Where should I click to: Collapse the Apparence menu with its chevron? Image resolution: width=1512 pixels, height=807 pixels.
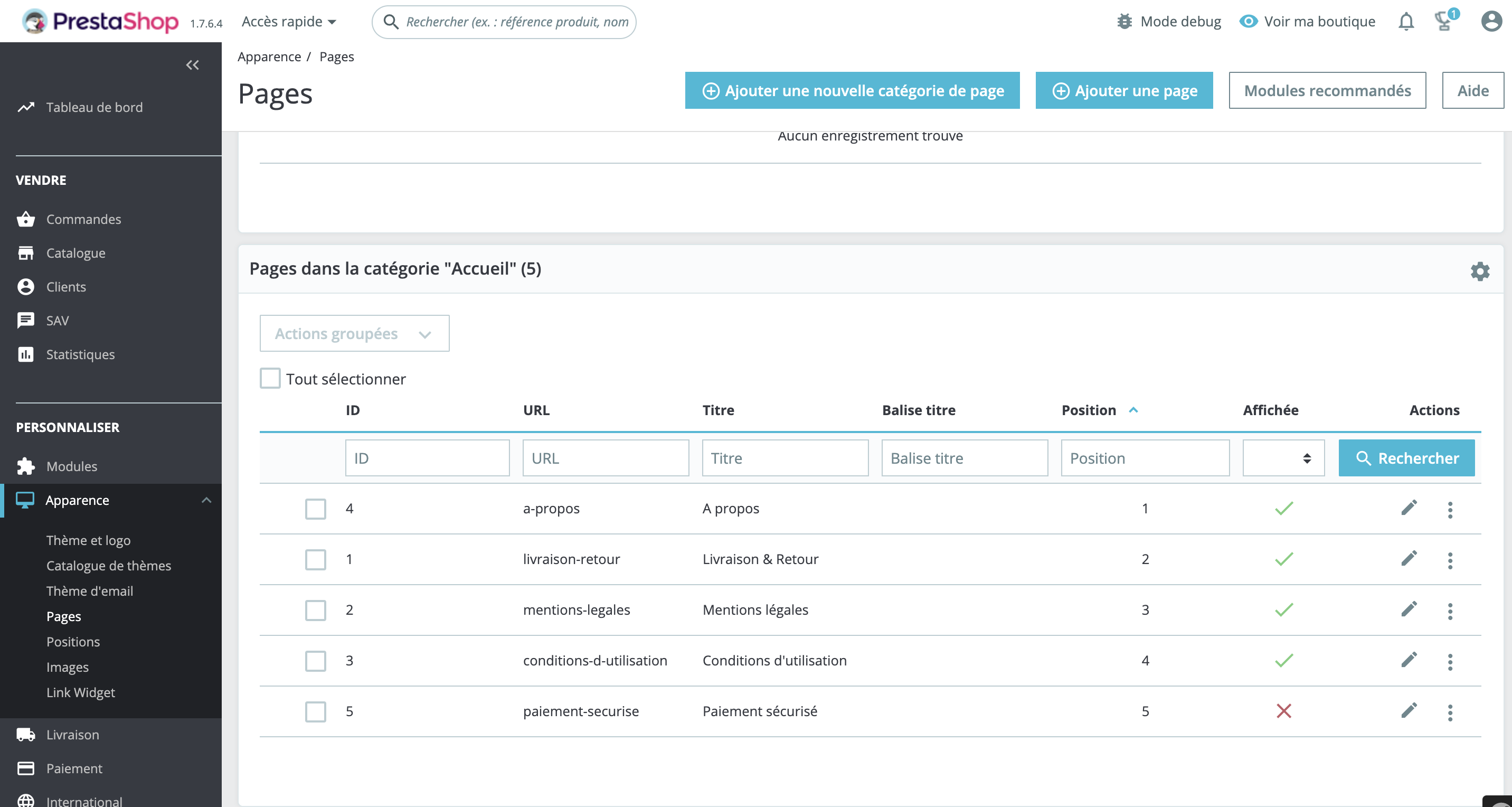[x=206, y=500]
